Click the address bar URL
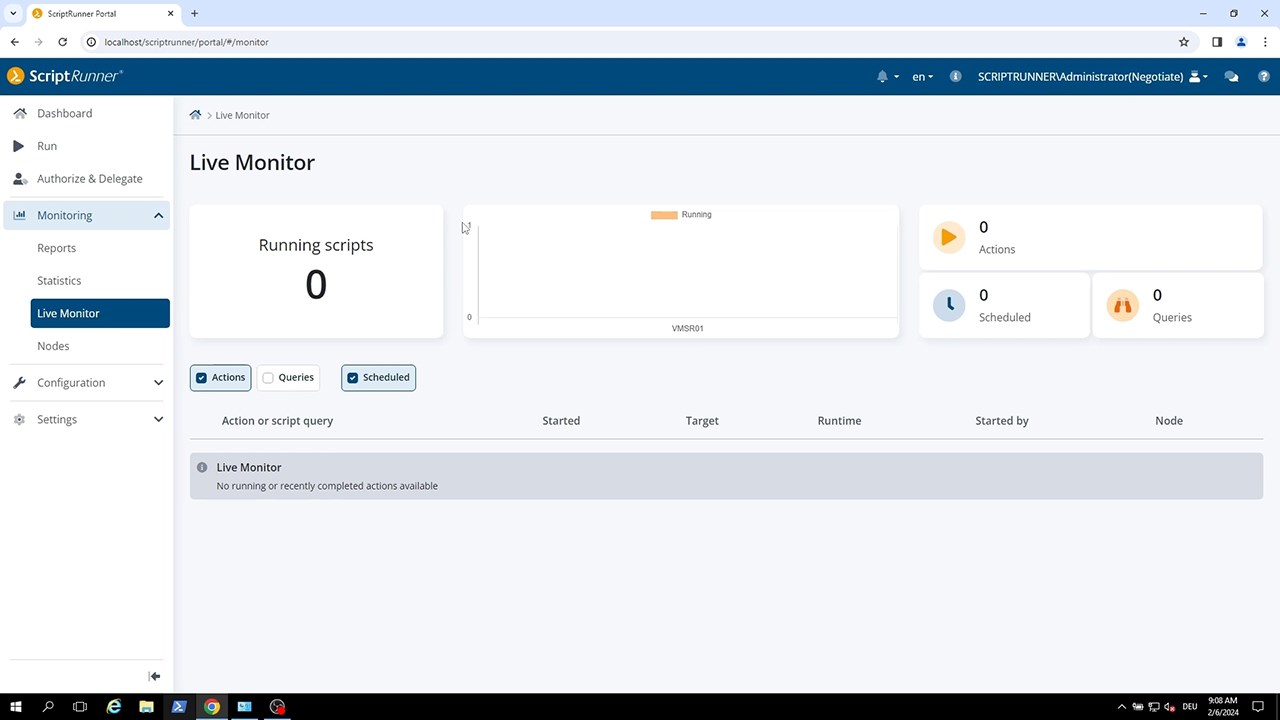 (186, 42)
